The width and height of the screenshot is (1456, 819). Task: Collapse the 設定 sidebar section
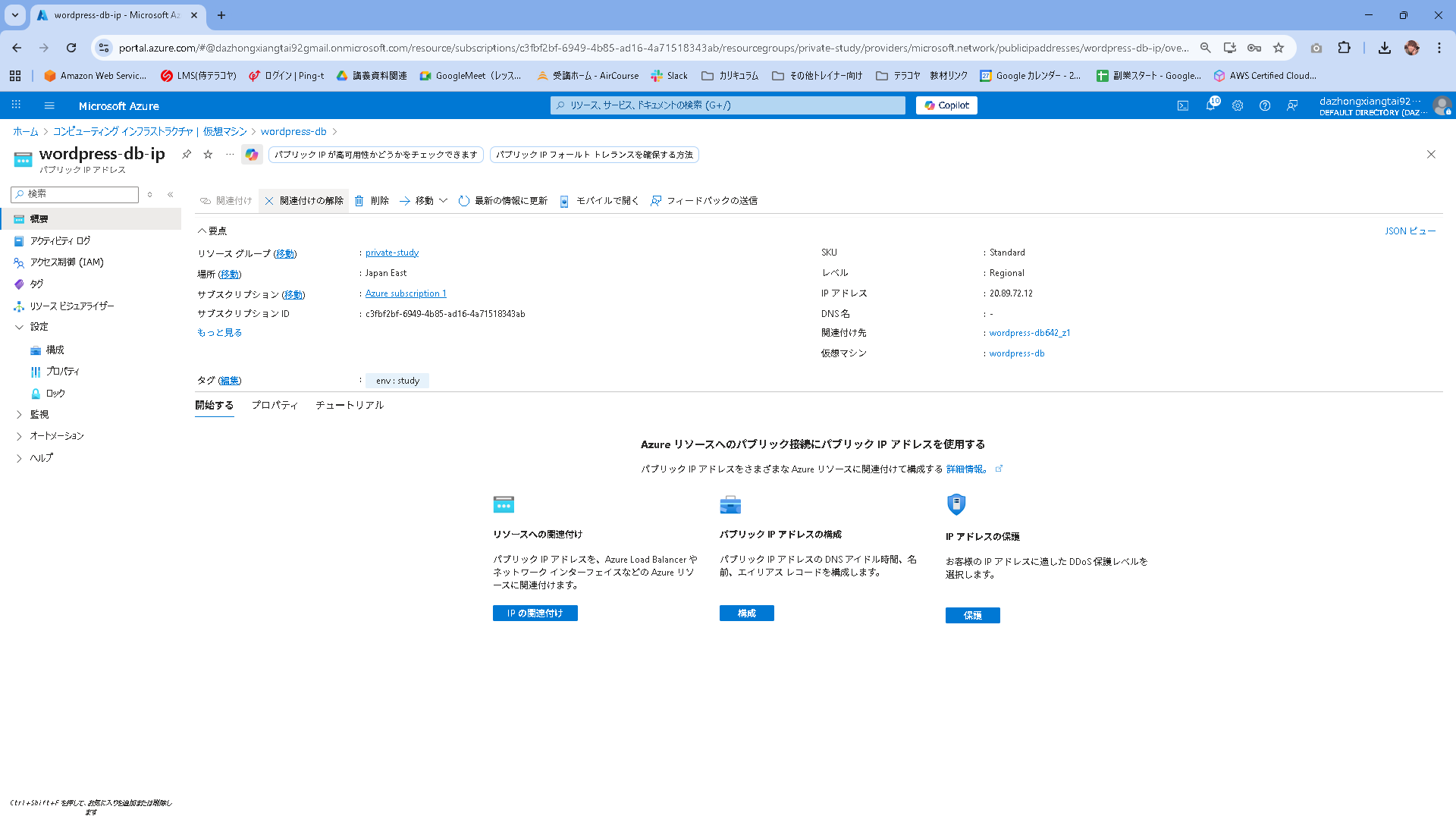tap(20, 327)
